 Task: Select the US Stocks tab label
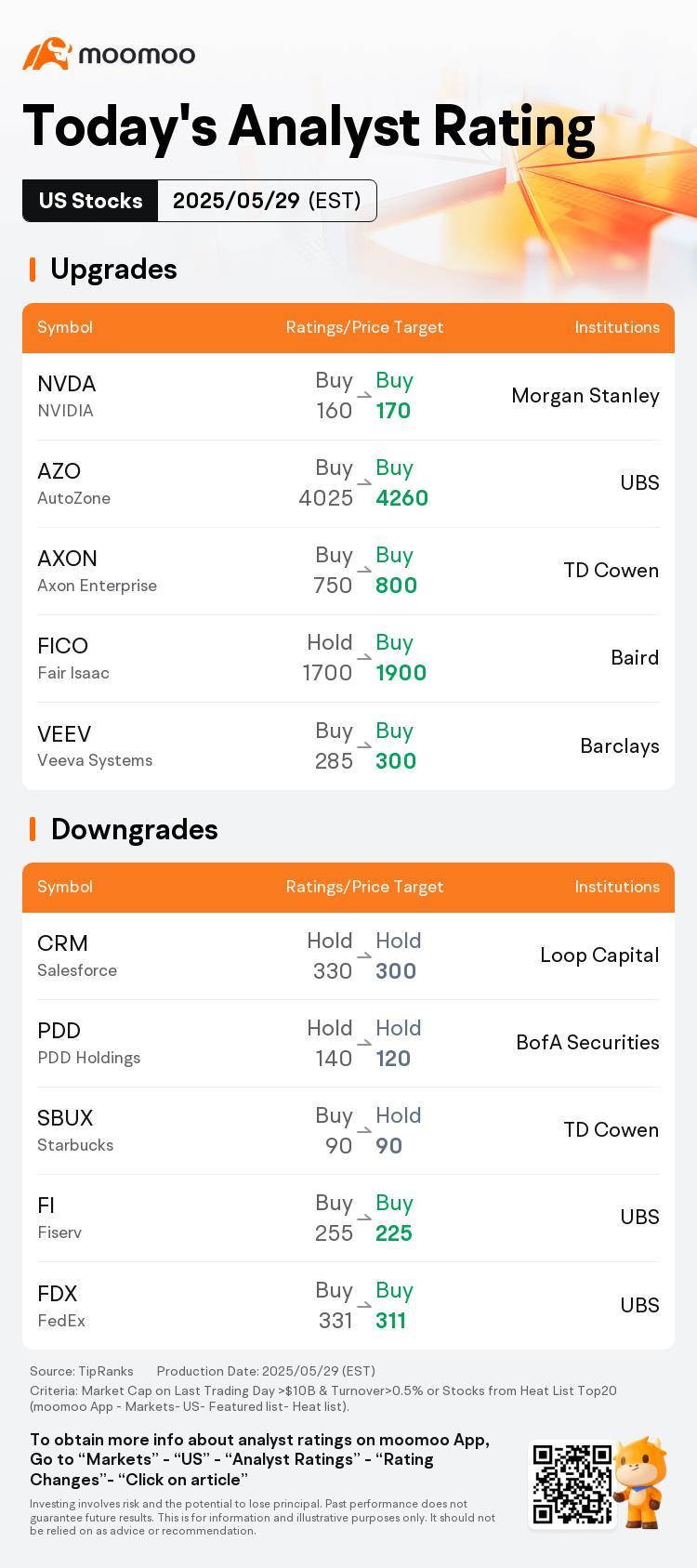90,201
